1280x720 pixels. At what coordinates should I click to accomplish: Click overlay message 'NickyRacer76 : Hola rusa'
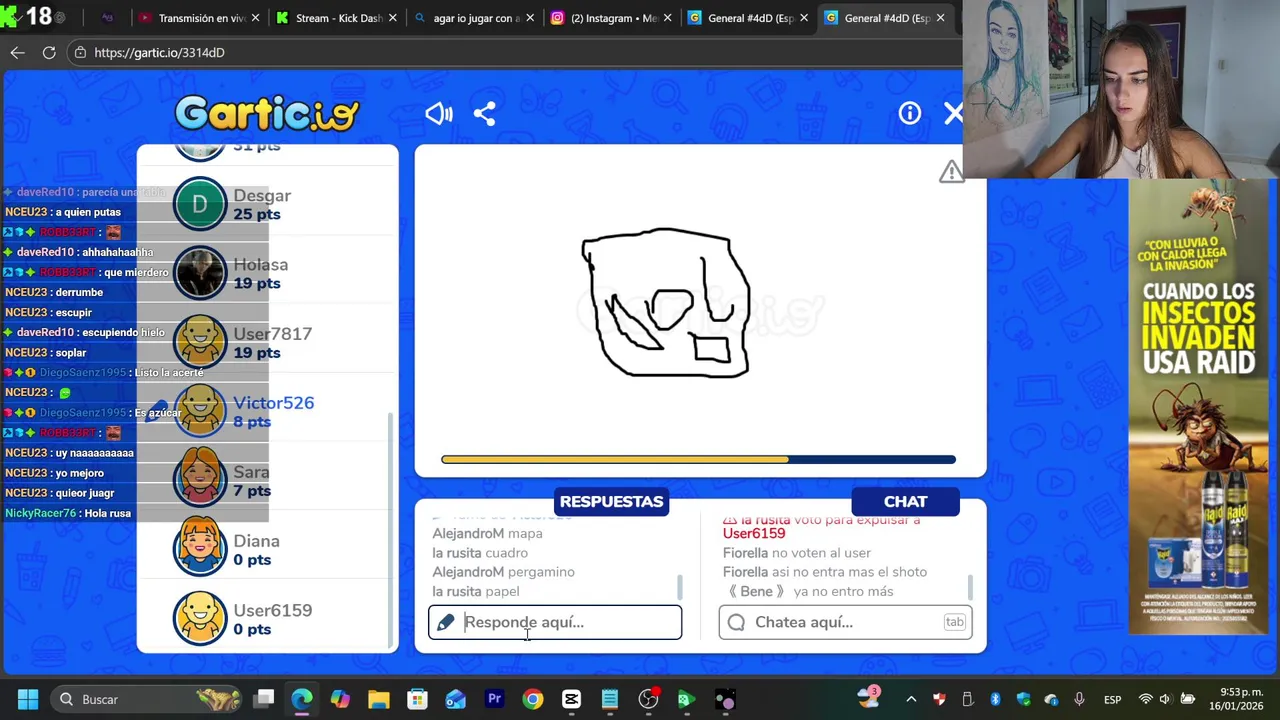[68, 513]
